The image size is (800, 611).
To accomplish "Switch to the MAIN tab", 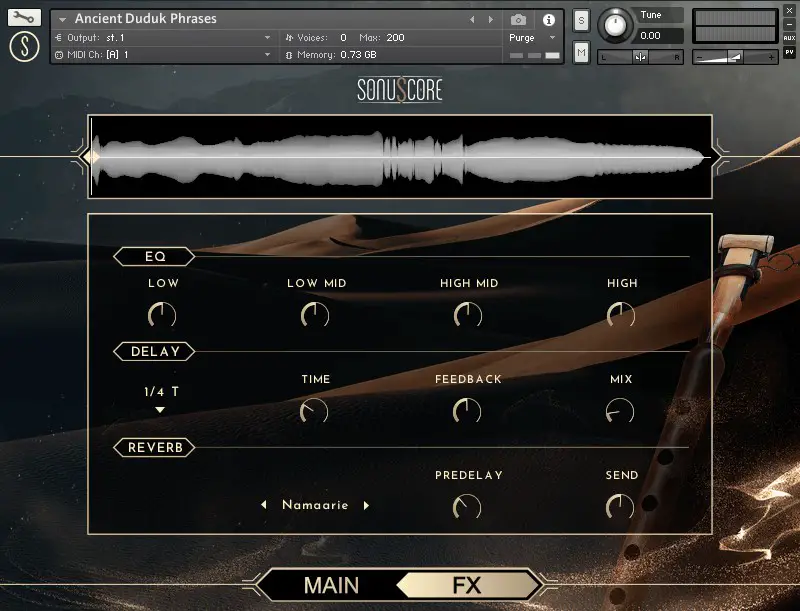I will click(x=330, y=586).
